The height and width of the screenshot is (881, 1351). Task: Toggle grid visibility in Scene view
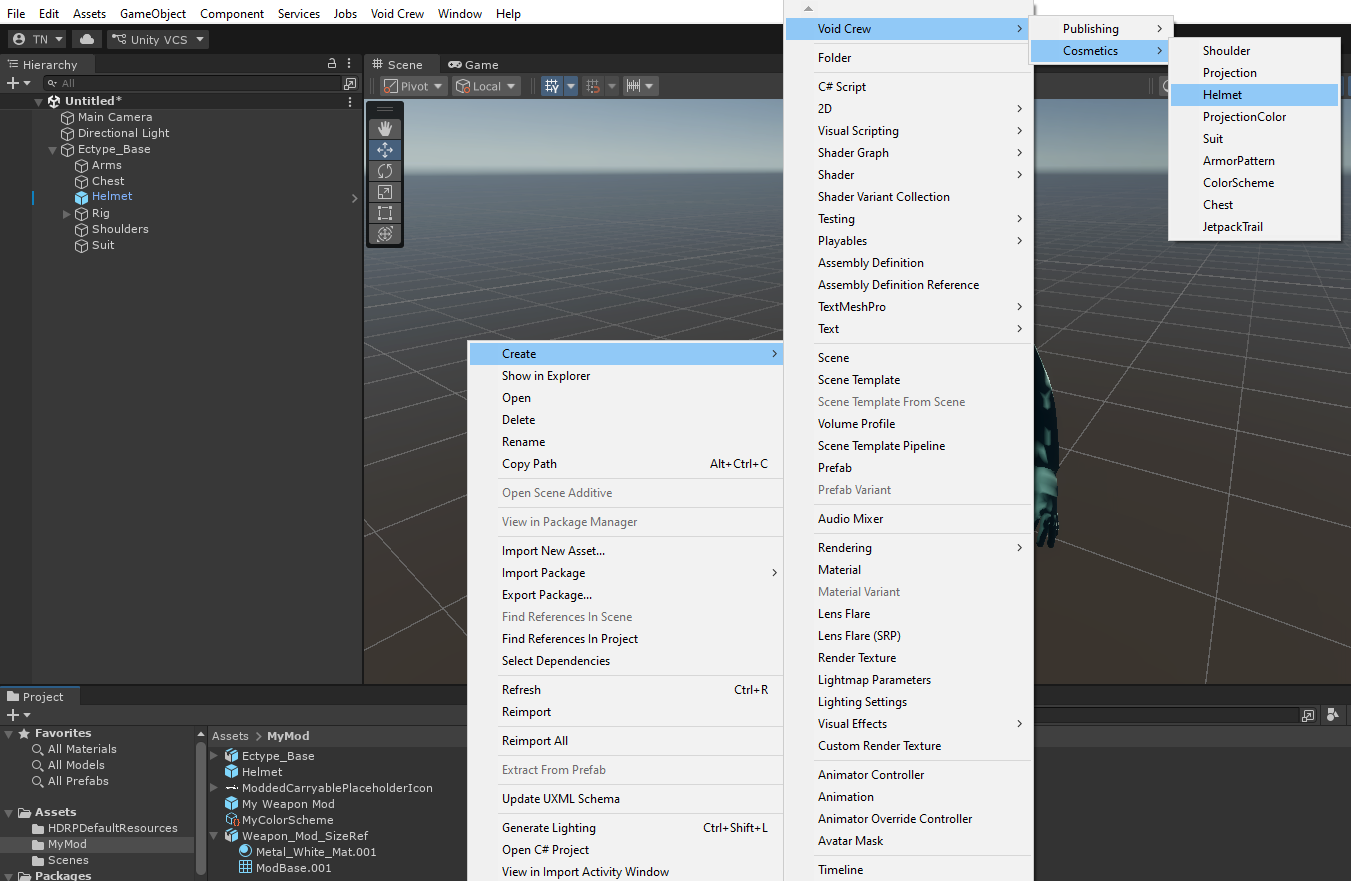pyautogui.click(x=551, y=86)
